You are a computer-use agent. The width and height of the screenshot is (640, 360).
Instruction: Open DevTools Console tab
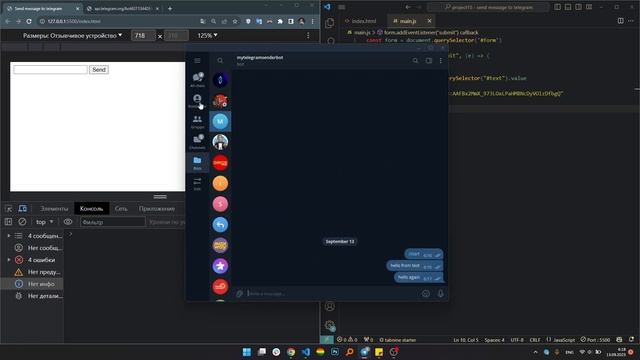(x=91, y=209)
